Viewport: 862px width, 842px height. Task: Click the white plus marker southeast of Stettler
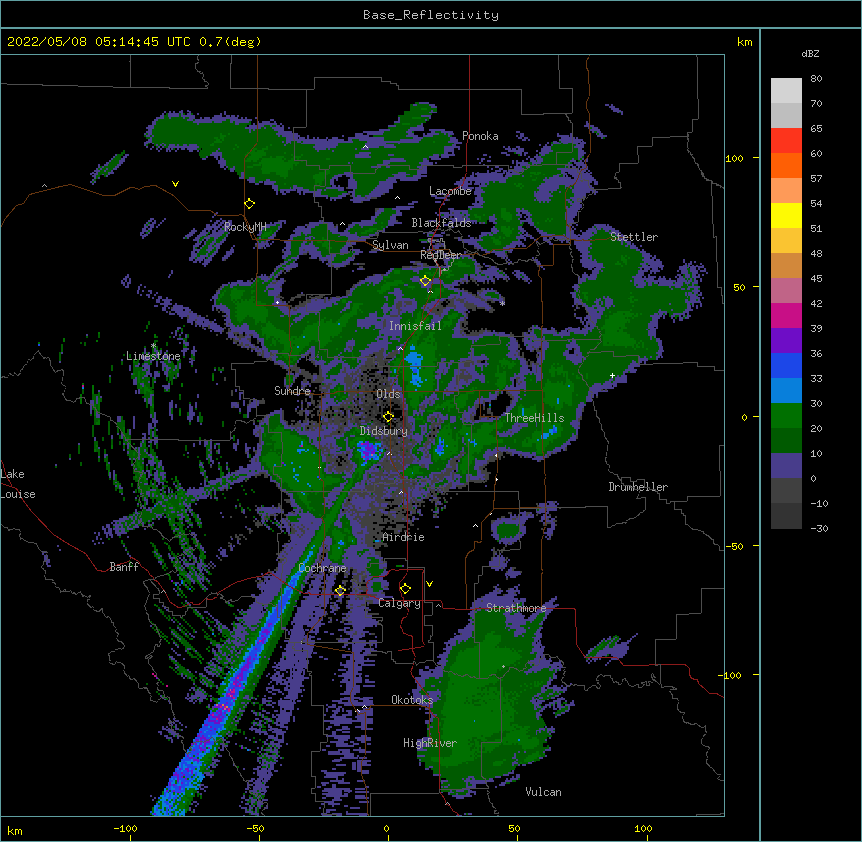click(x=612, y=375)
